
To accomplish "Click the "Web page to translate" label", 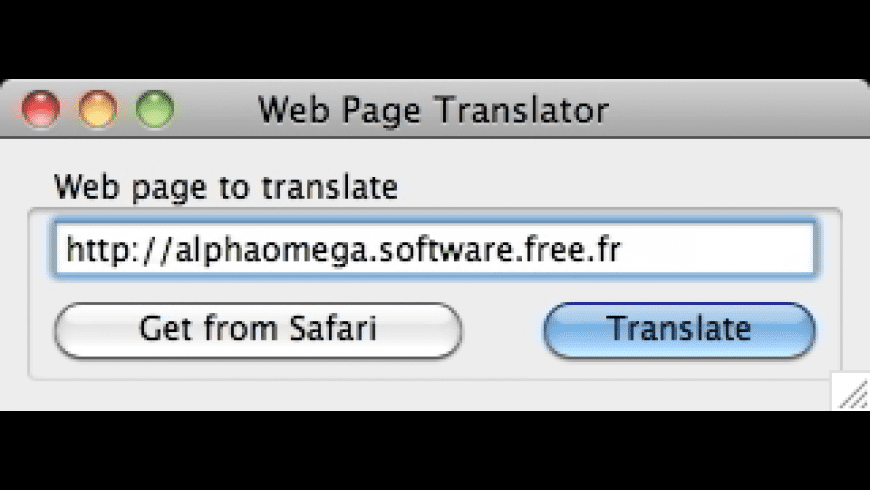I will point(225,187).
